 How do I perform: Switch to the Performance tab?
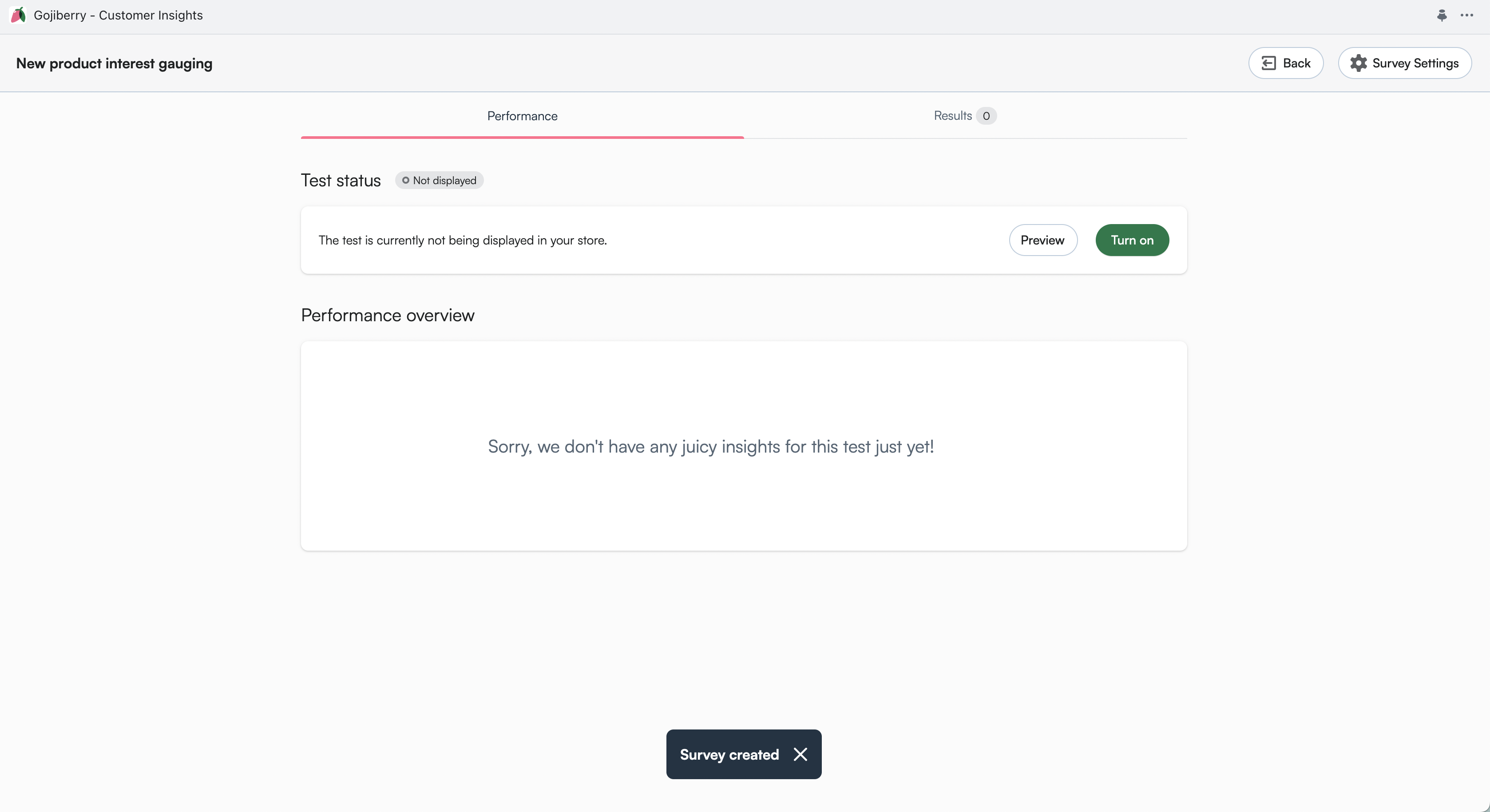(x=522, y=115)
